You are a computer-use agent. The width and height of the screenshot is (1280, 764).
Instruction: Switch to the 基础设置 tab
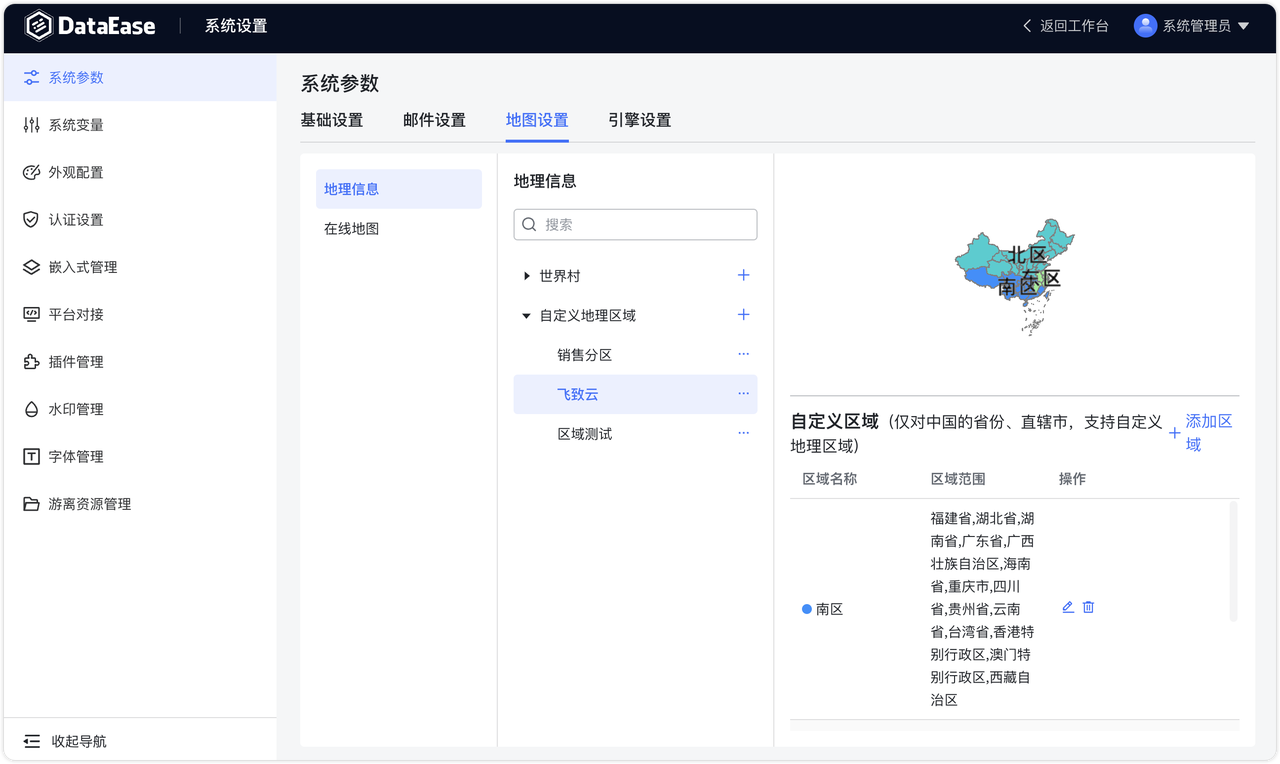coord(332,119)
